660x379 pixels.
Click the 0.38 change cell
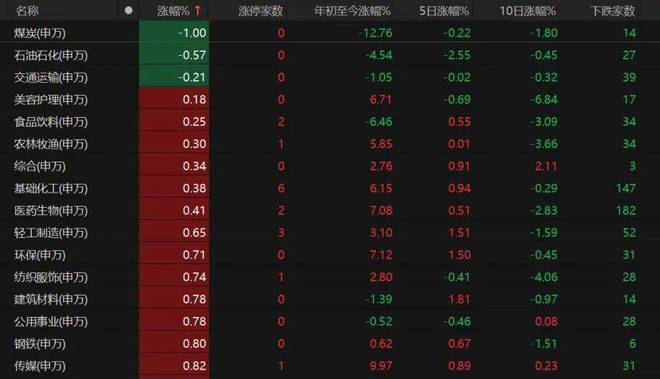tap(174, 188)
